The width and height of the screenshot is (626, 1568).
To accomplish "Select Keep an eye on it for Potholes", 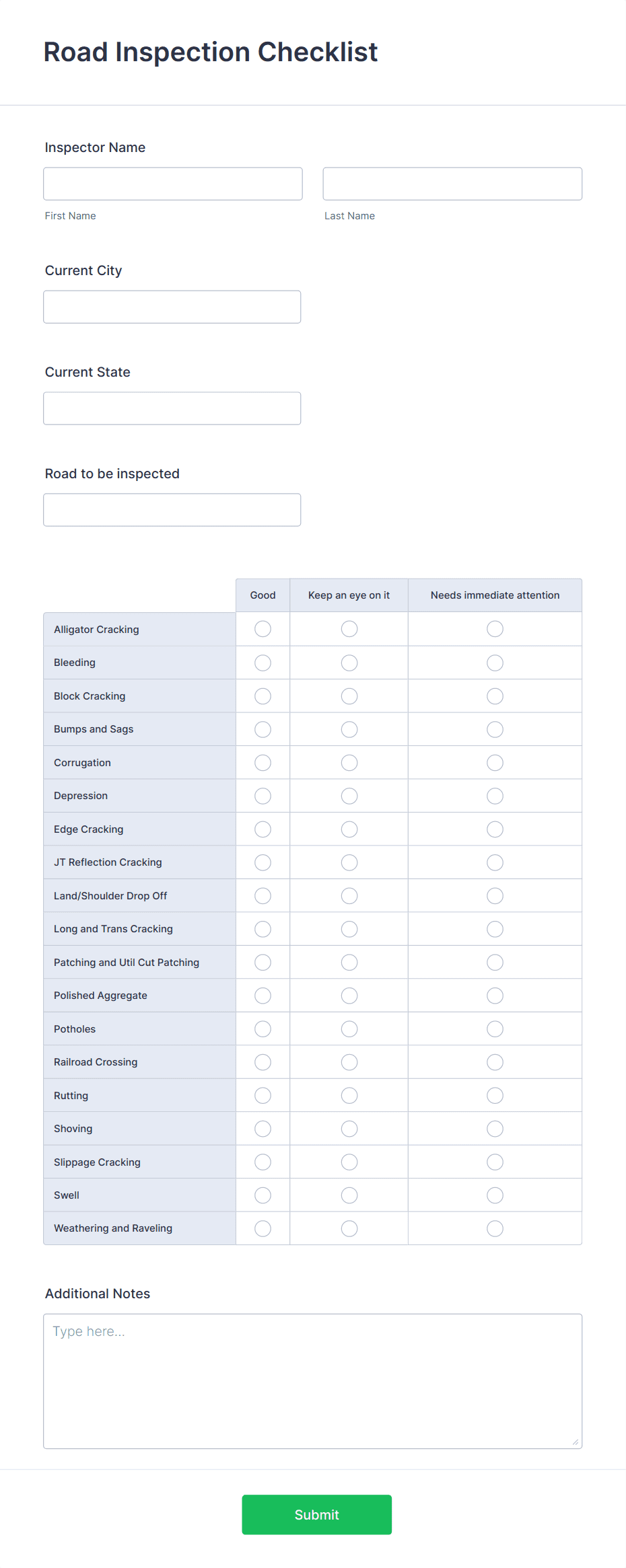I will coord(349,1028).
